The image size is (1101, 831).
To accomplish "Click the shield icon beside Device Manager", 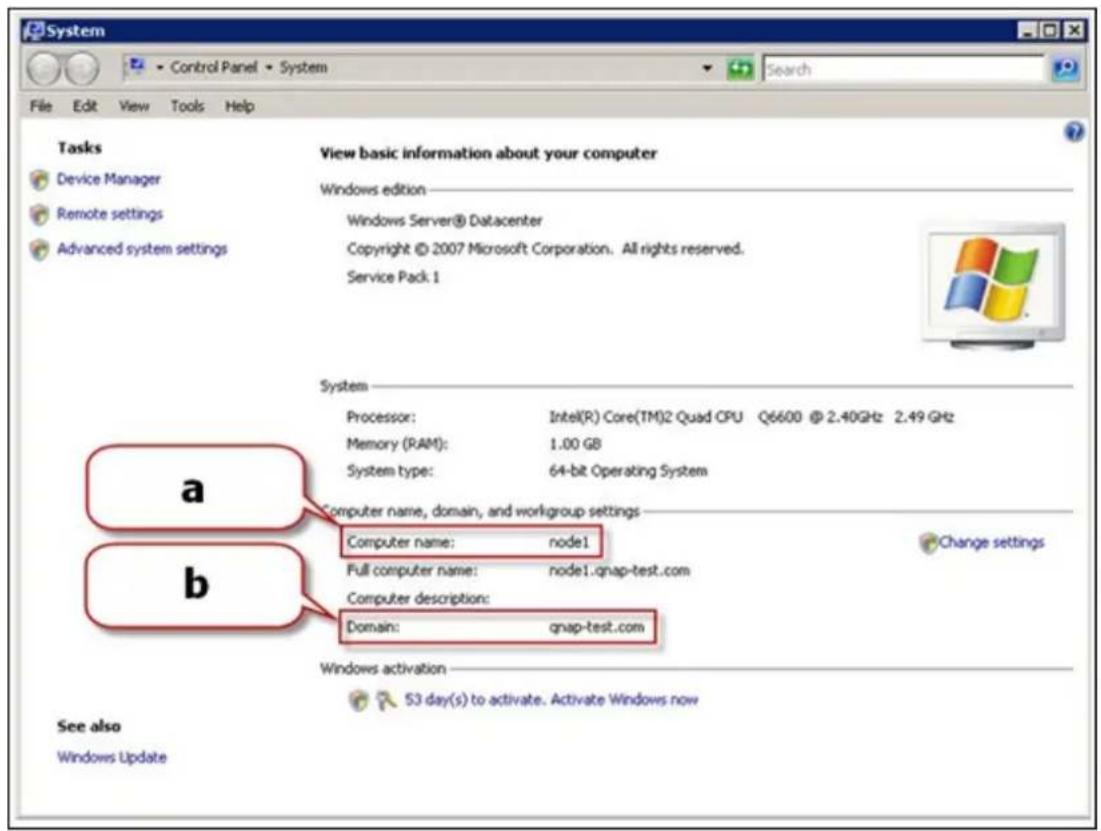I will click(x=39, y=180).
